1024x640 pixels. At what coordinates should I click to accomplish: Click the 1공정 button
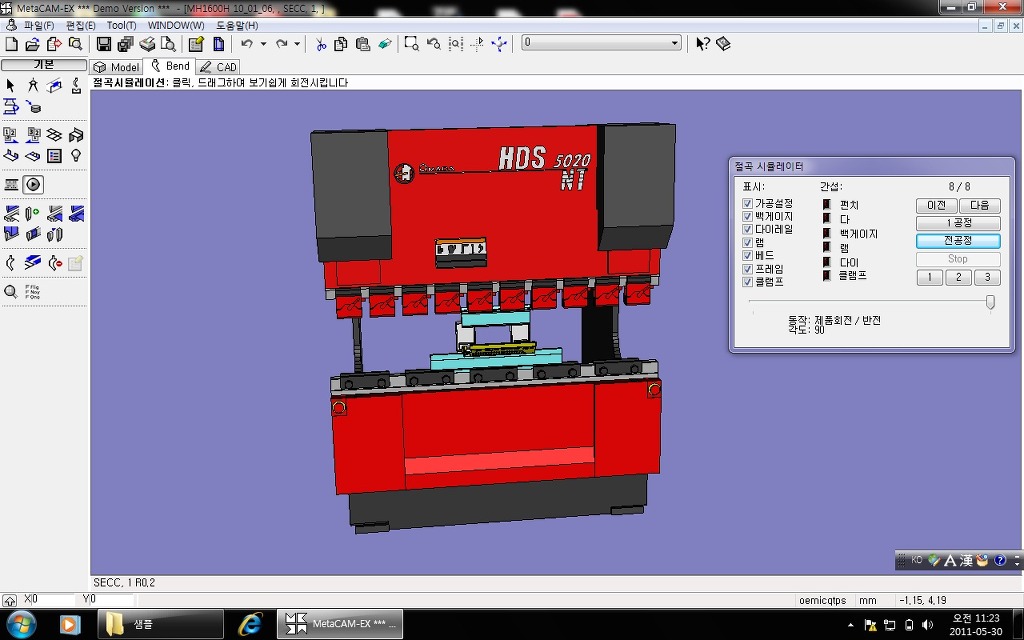(x=958, y=223)
